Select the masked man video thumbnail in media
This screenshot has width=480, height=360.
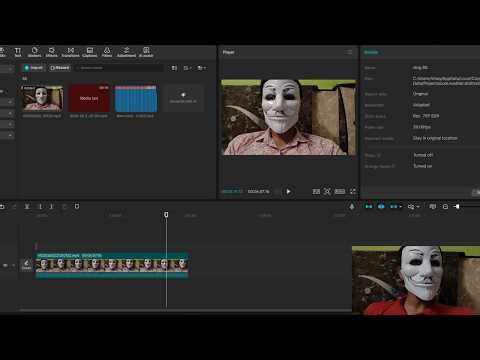click(x=42, y=98)
